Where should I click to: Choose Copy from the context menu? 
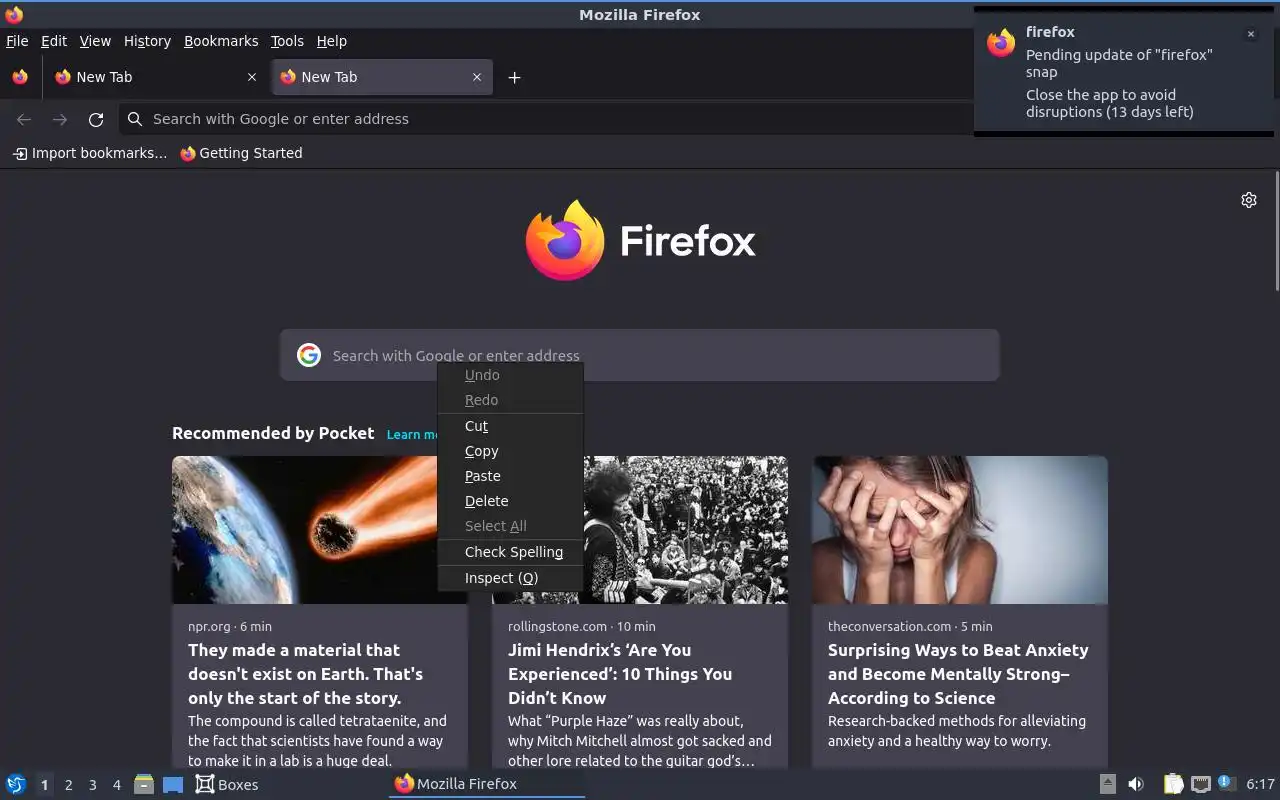pyautogui.click(x=510, y=451)
